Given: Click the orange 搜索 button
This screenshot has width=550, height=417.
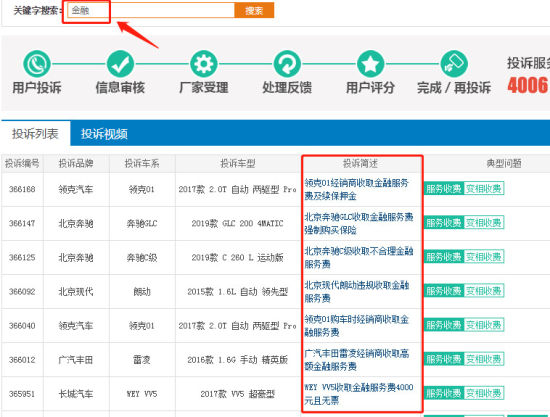Looking at the screenshot, I should click(254, 10).
